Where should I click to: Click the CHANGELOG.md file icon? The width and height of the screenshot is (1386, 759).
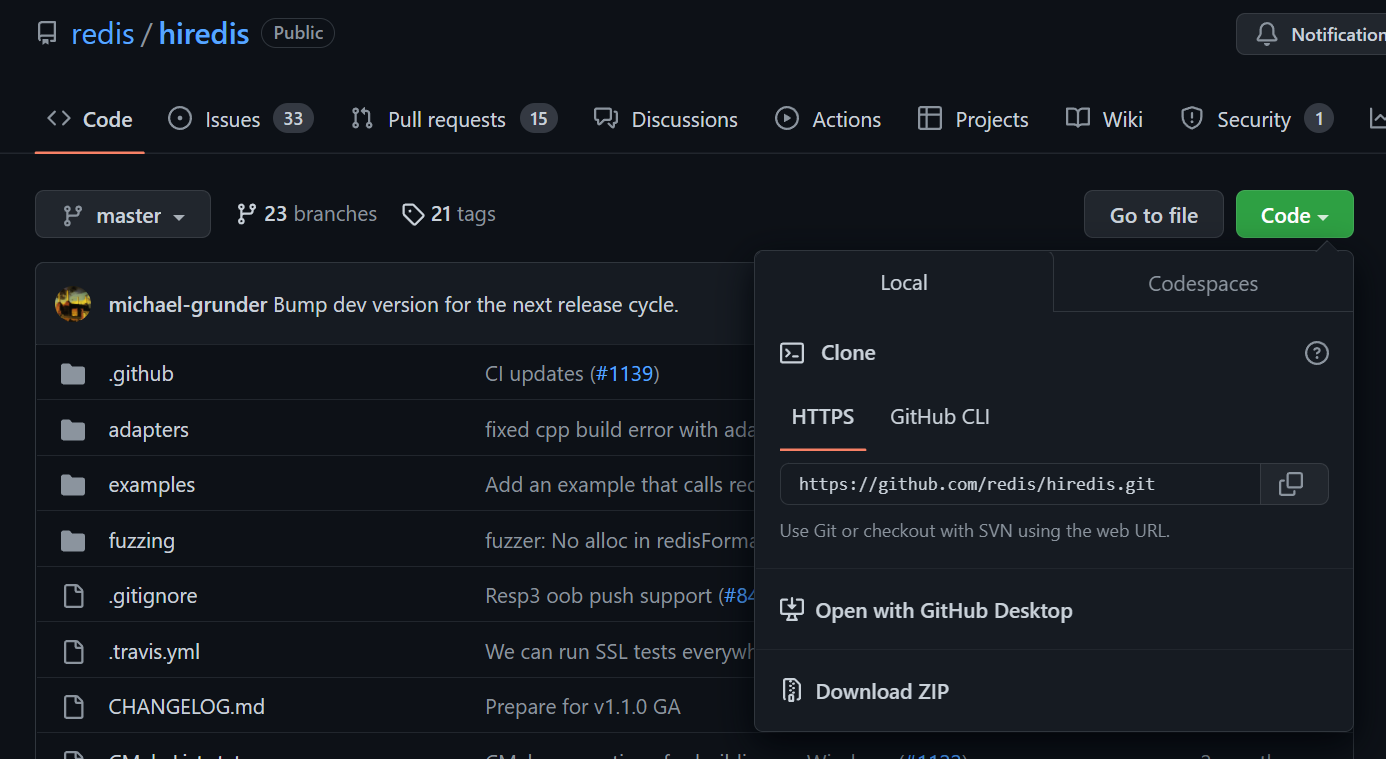(x=73, y=707)
